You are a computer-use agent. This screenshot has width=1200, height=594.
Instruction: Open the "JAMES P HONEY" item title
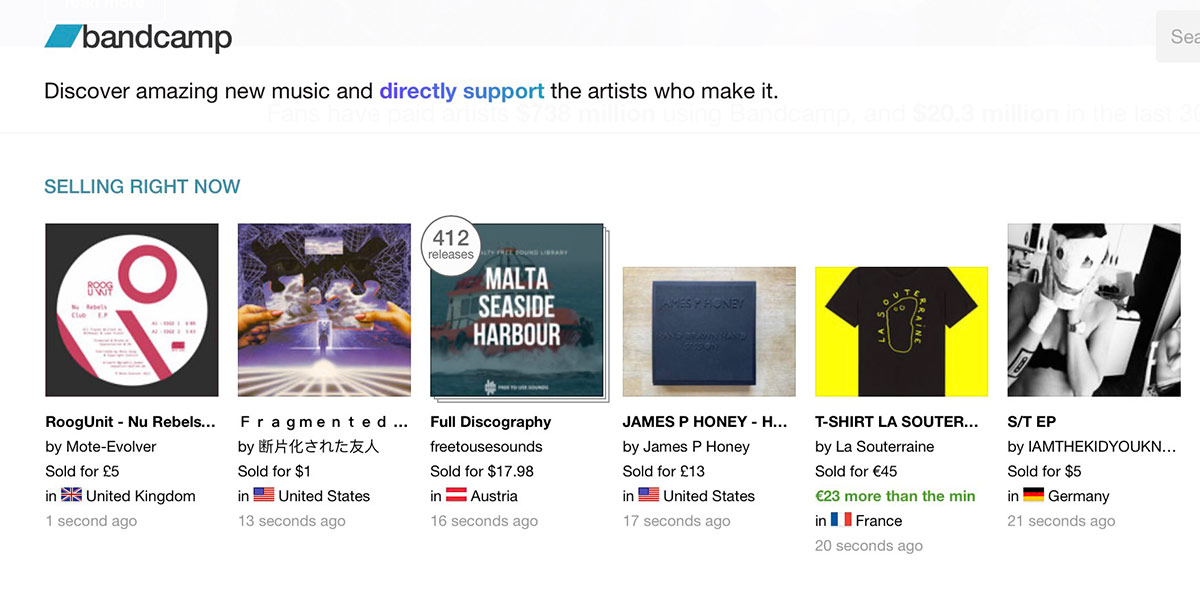705,422
